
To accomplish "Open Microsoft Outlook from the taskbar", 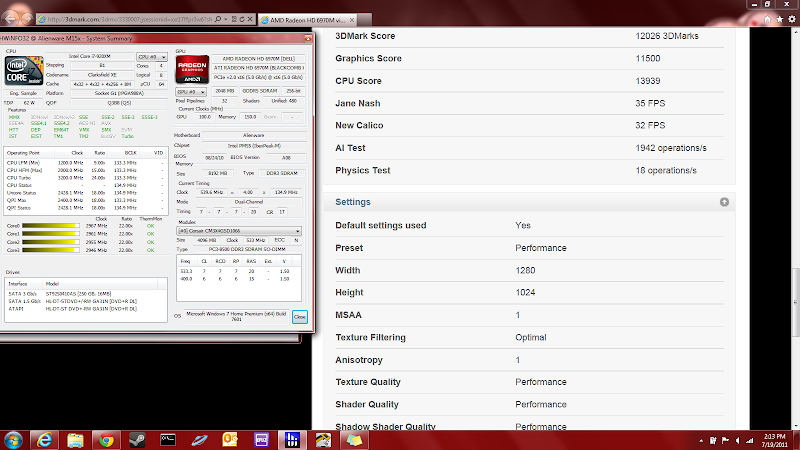I will click(230, 440).
